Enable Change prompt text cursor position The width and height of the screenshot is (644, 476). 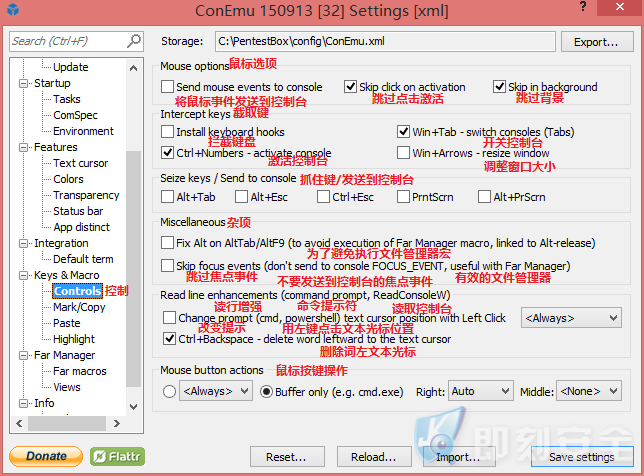pos(169,318)
